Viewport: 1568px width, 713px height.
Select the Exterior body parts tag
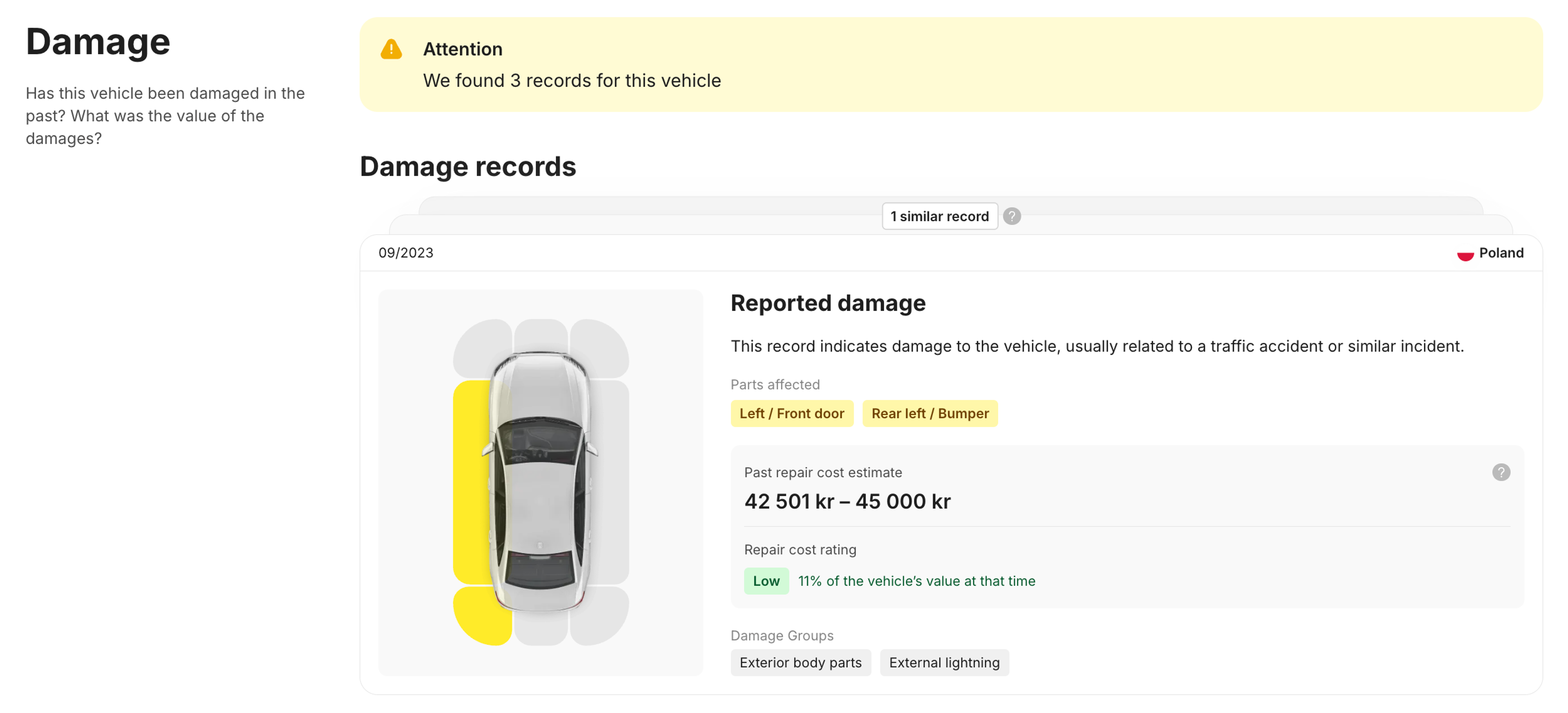[x=800, y=662]
